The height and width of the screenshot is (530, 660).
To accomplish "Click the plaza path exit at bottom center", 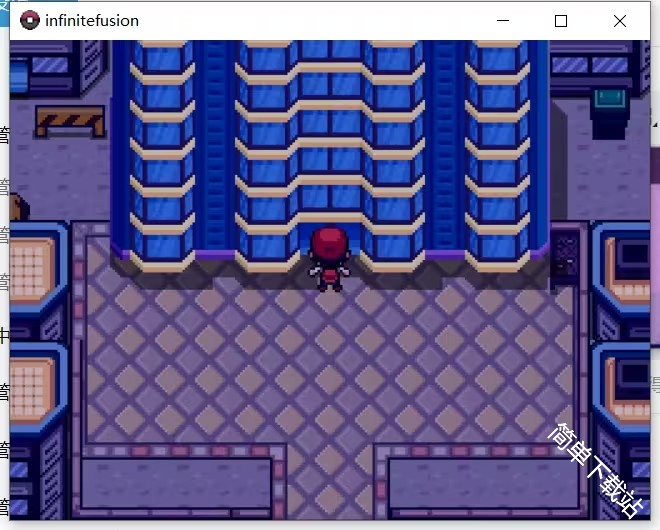I will [x=330, y=484].
